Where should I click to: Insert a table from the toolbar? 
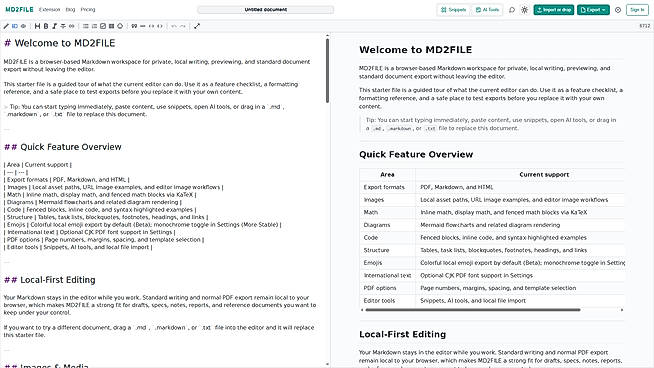(x=111, y=26)
